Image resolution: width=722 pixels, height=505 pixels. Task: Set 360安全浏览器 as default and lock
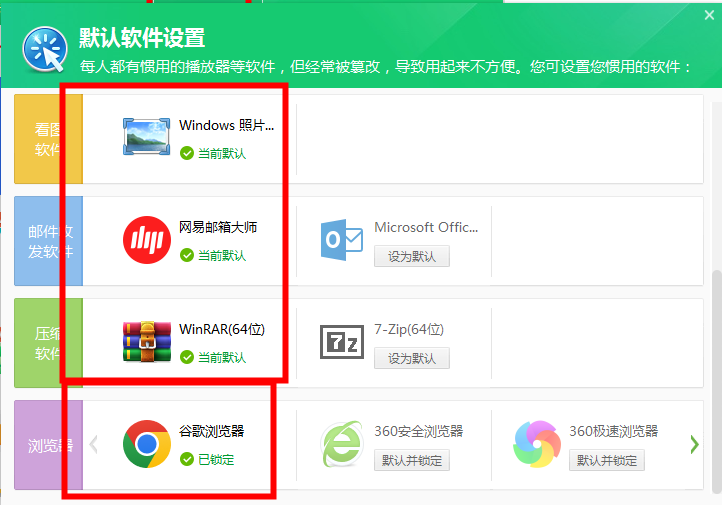412,460
